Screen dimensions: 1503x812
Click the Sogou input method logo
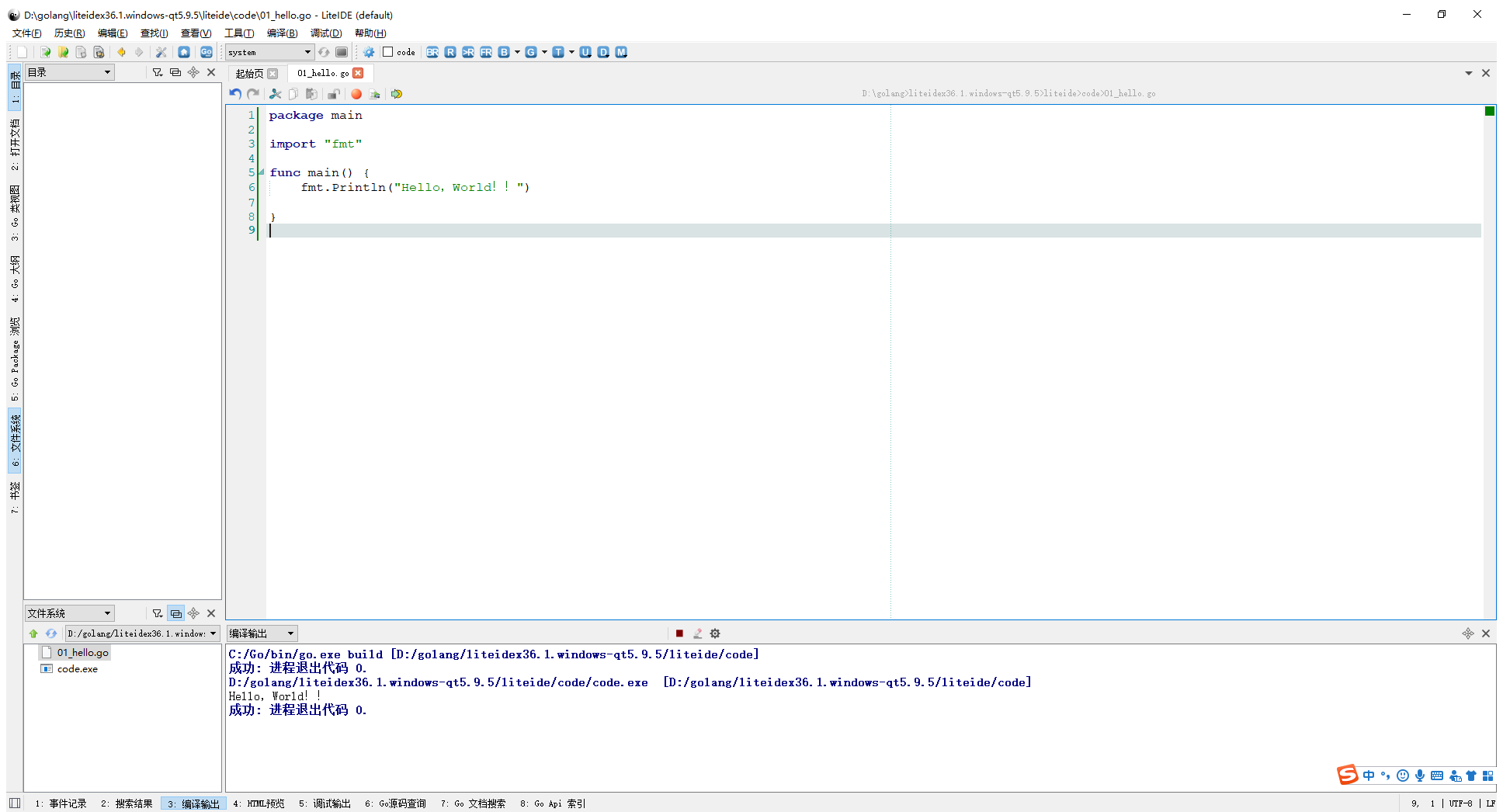pyautogui.click(x=1348, y=775)
